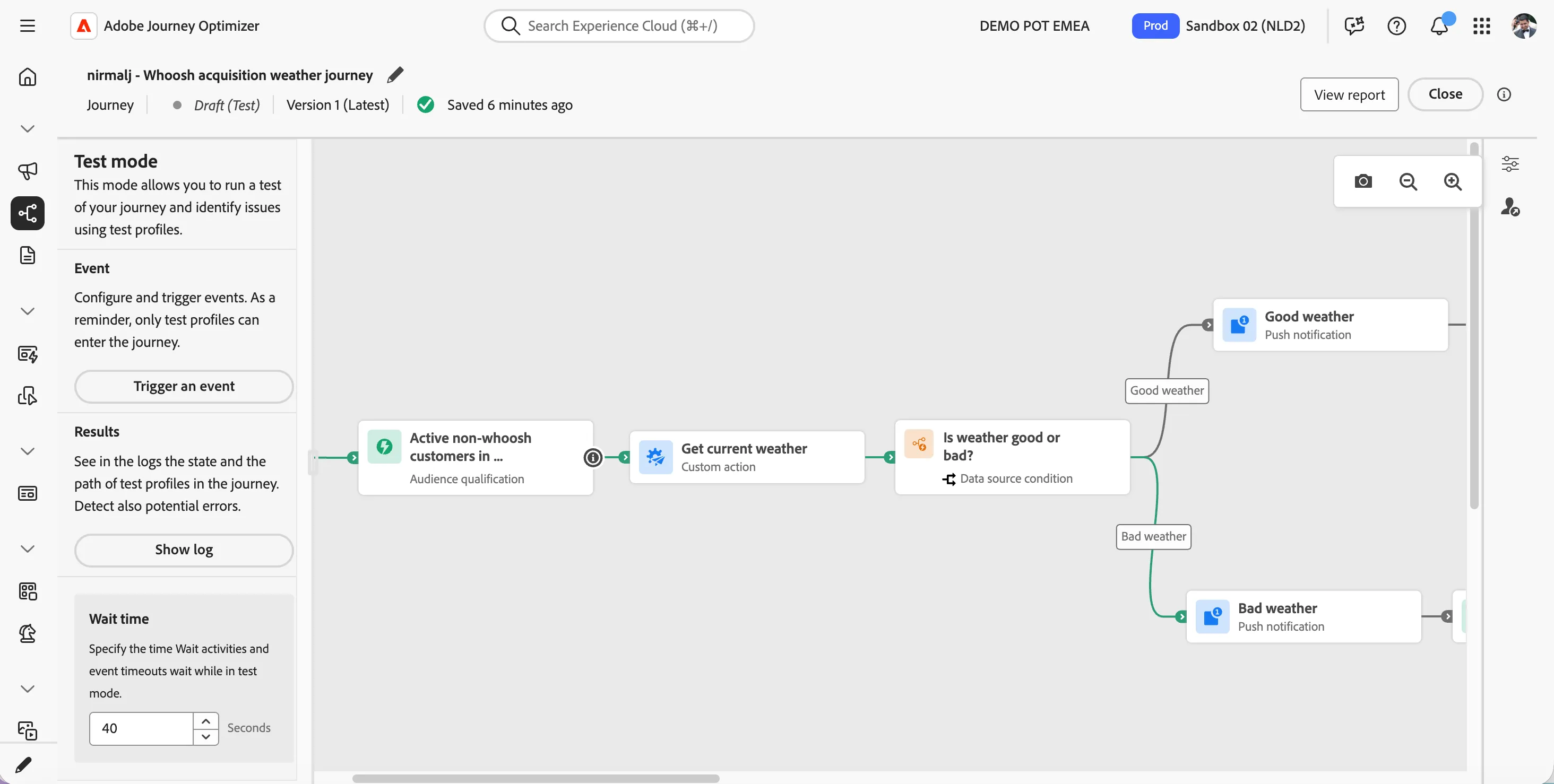Click Trigger an event button
1554x784 pixels.
(x=184, y=386)
